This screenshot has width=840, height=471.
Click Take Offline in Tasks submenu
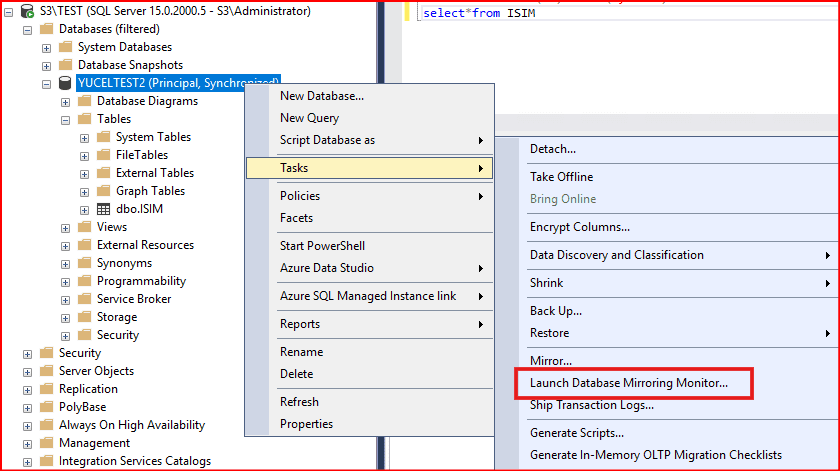(561, 177)
